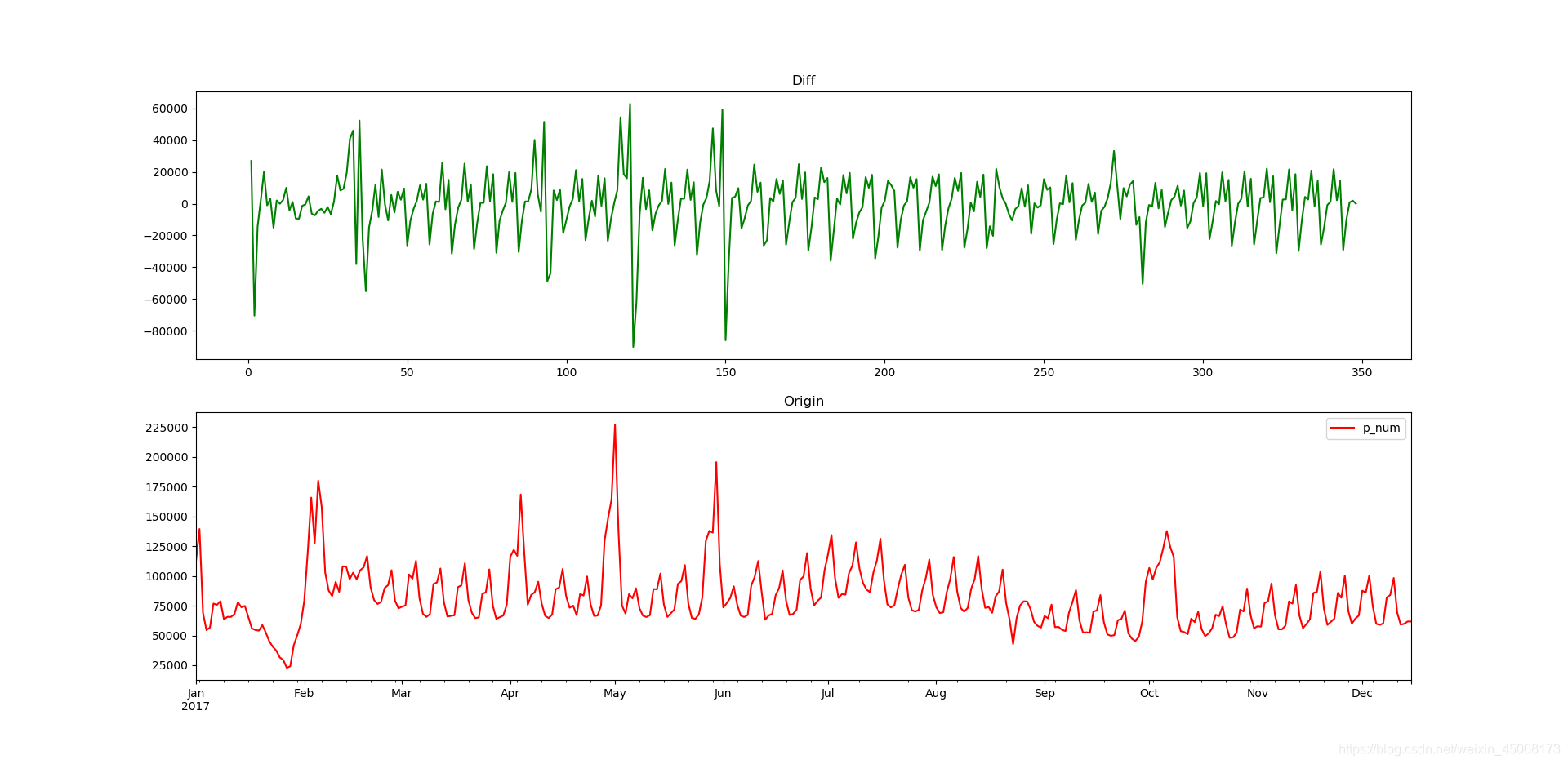Click the Nov month label
Viewport: 1568px width, 764px height.
(1258, 693)
